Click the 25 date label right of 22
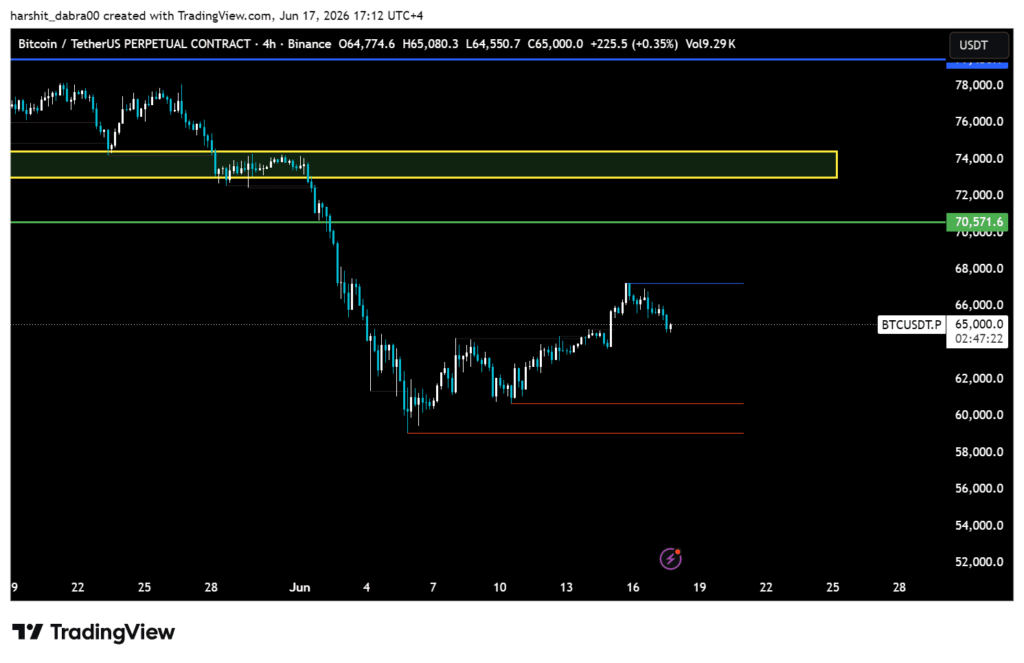 pyautogui.click(x=833, y=587)
